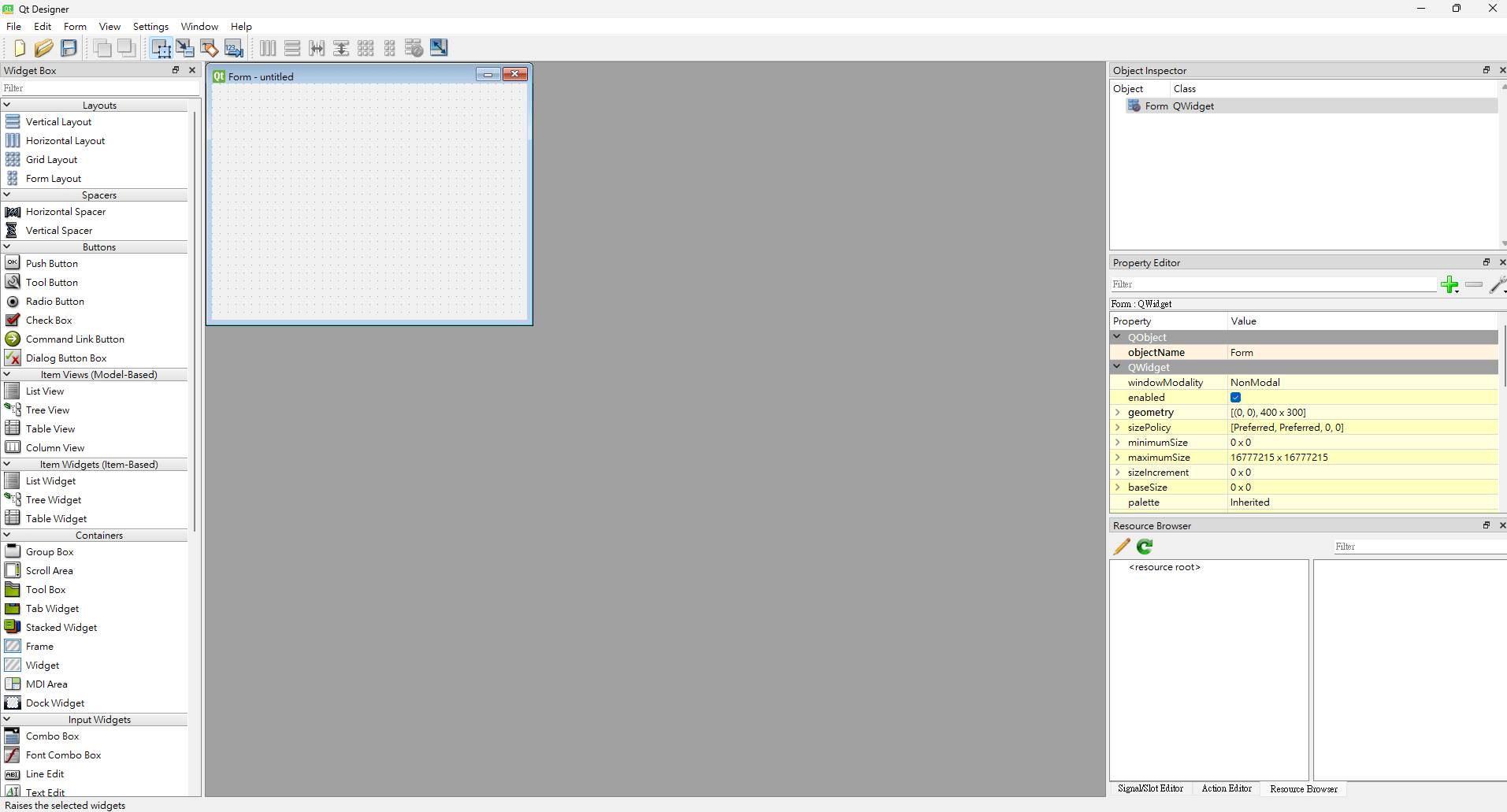Float the Property Editor panel
The image size is (1507, 812).
[1487, 262]
